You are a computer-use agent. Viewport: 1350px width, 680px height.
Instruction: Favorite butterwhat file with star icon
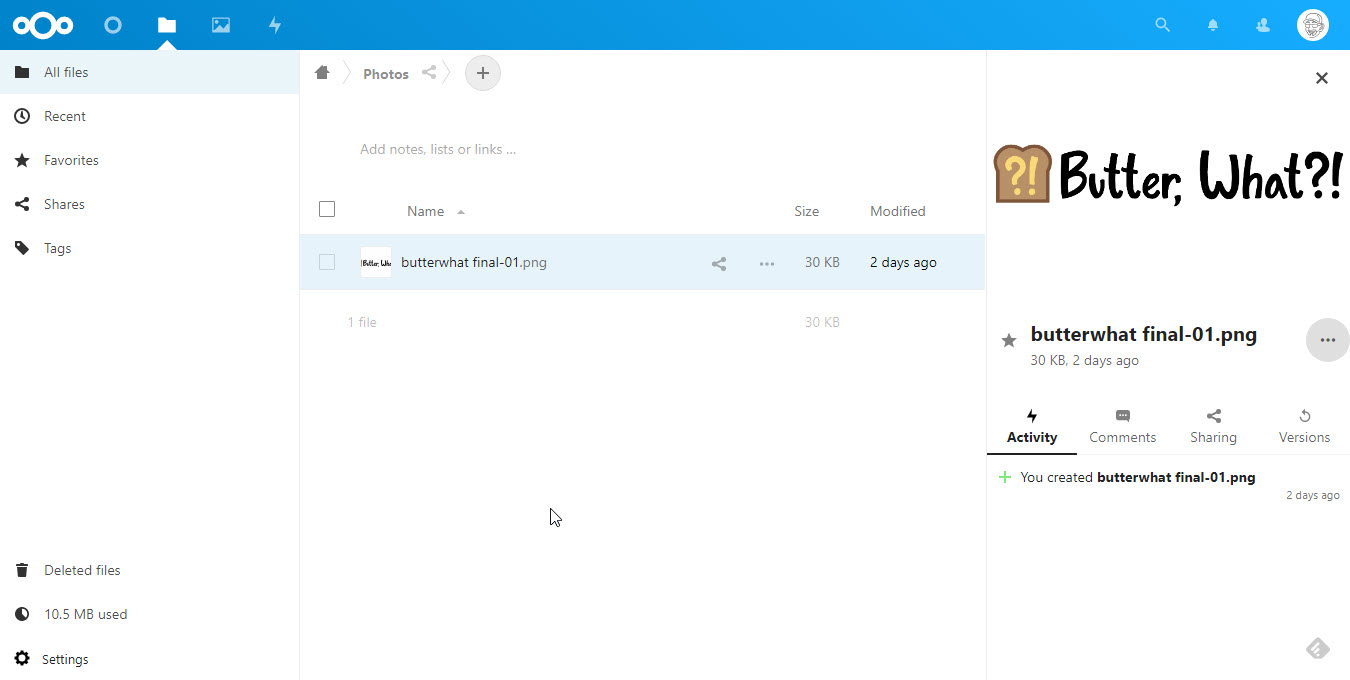[1009, 341]
